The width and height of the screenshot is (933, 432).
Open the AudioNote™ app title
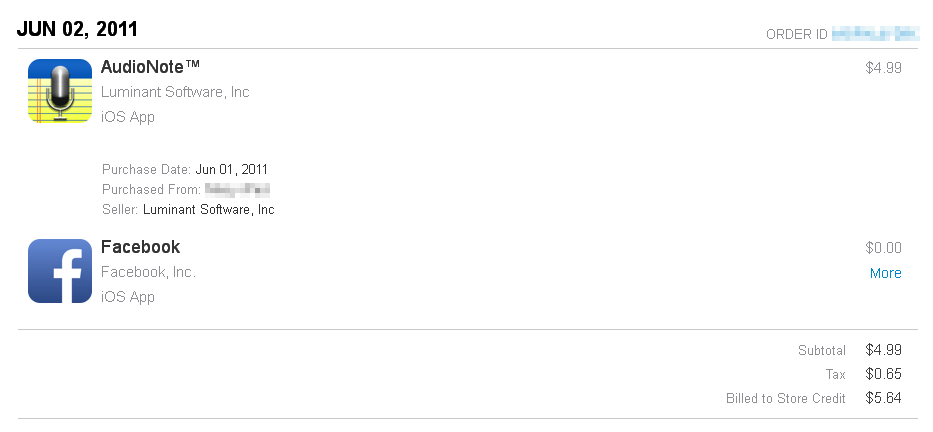tap(151, 67)
